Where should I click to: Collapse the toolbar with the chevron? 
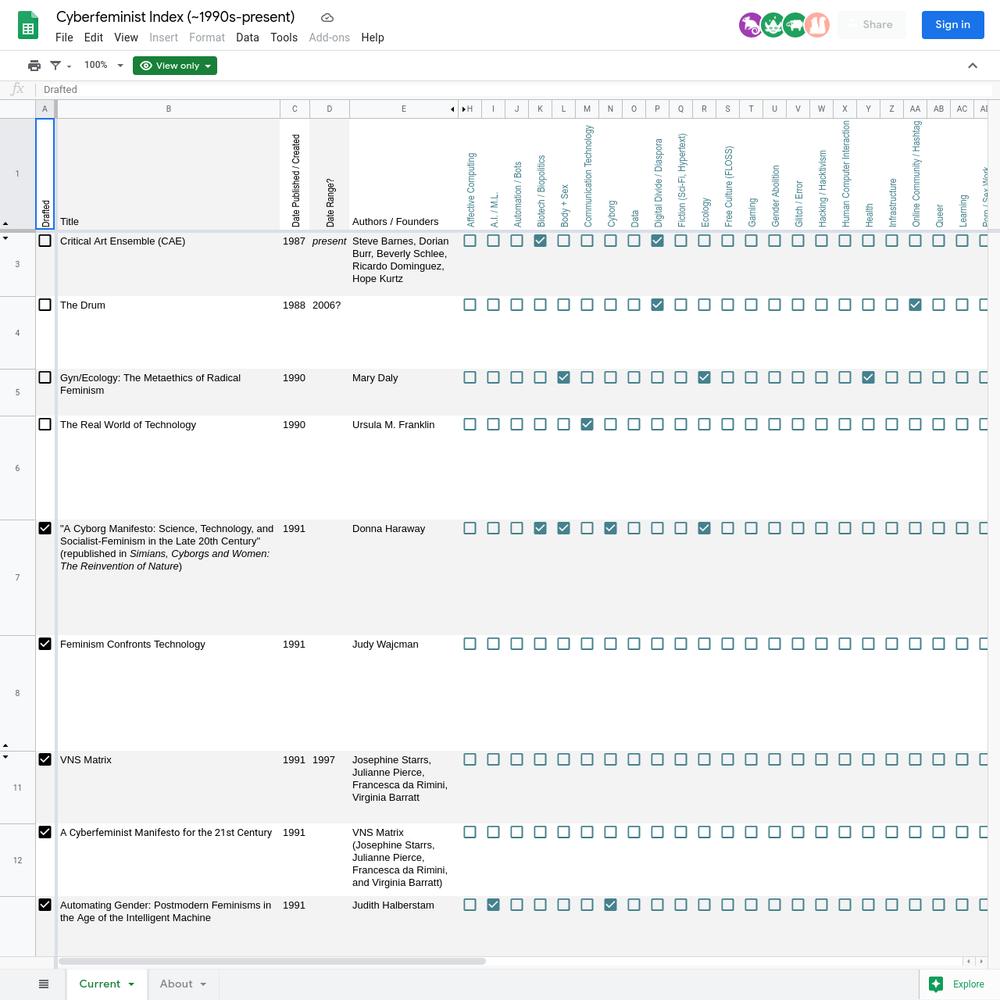(x=973, y=66)
